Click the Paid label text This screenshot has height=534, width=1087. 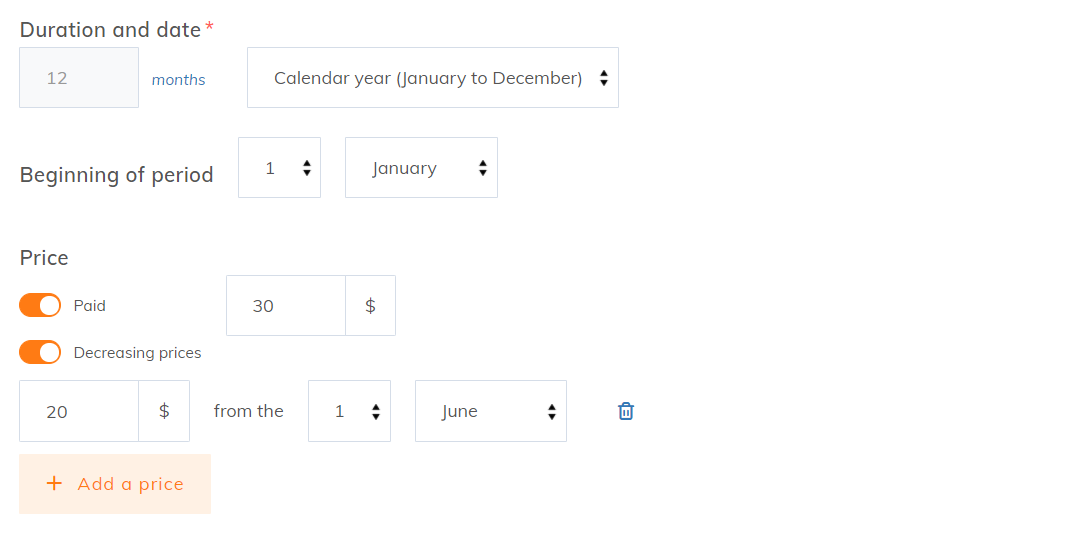(x=90, y=306)
